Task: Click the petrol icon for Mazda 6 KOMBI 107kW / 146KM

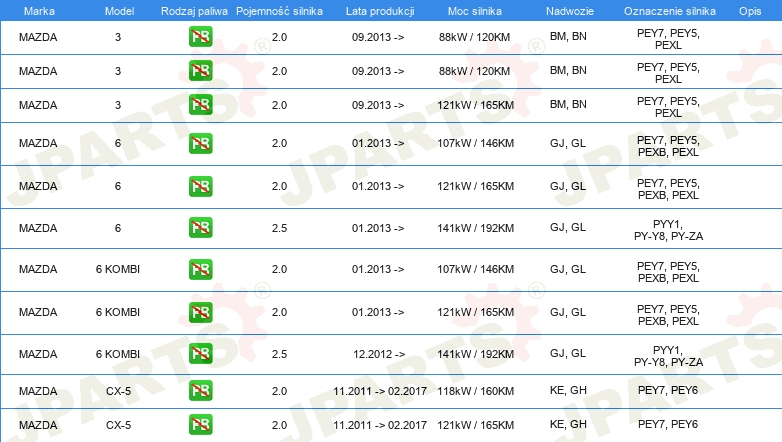Action: pos(200,269)
